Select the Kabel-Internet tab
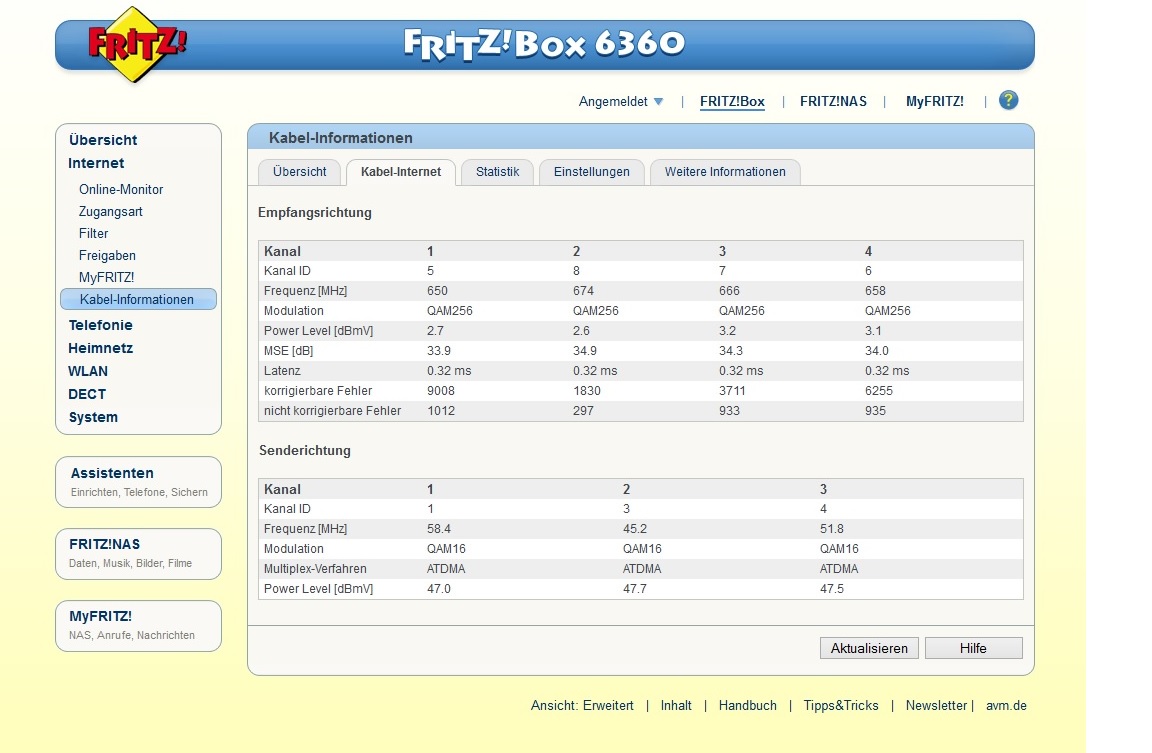Screen dimensions: 1152x753 400,172
